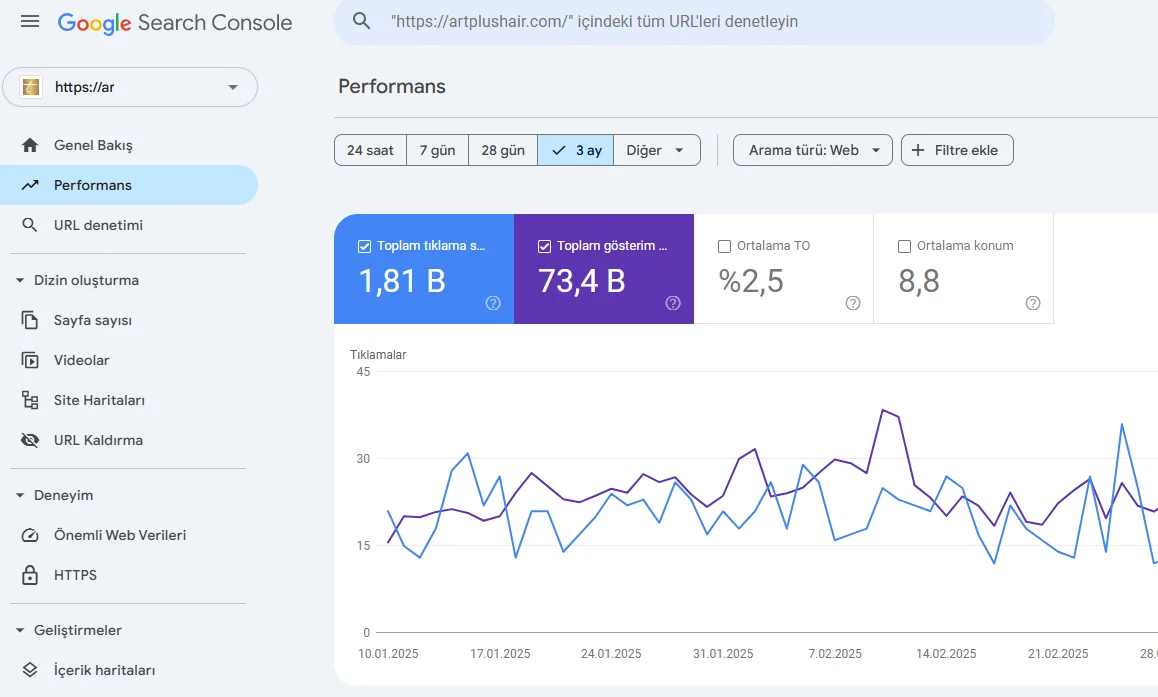Click the Genel Bakış home icon
This screenshot has height=697, width=1158.
pyautogui.click(x=30, y=145)
